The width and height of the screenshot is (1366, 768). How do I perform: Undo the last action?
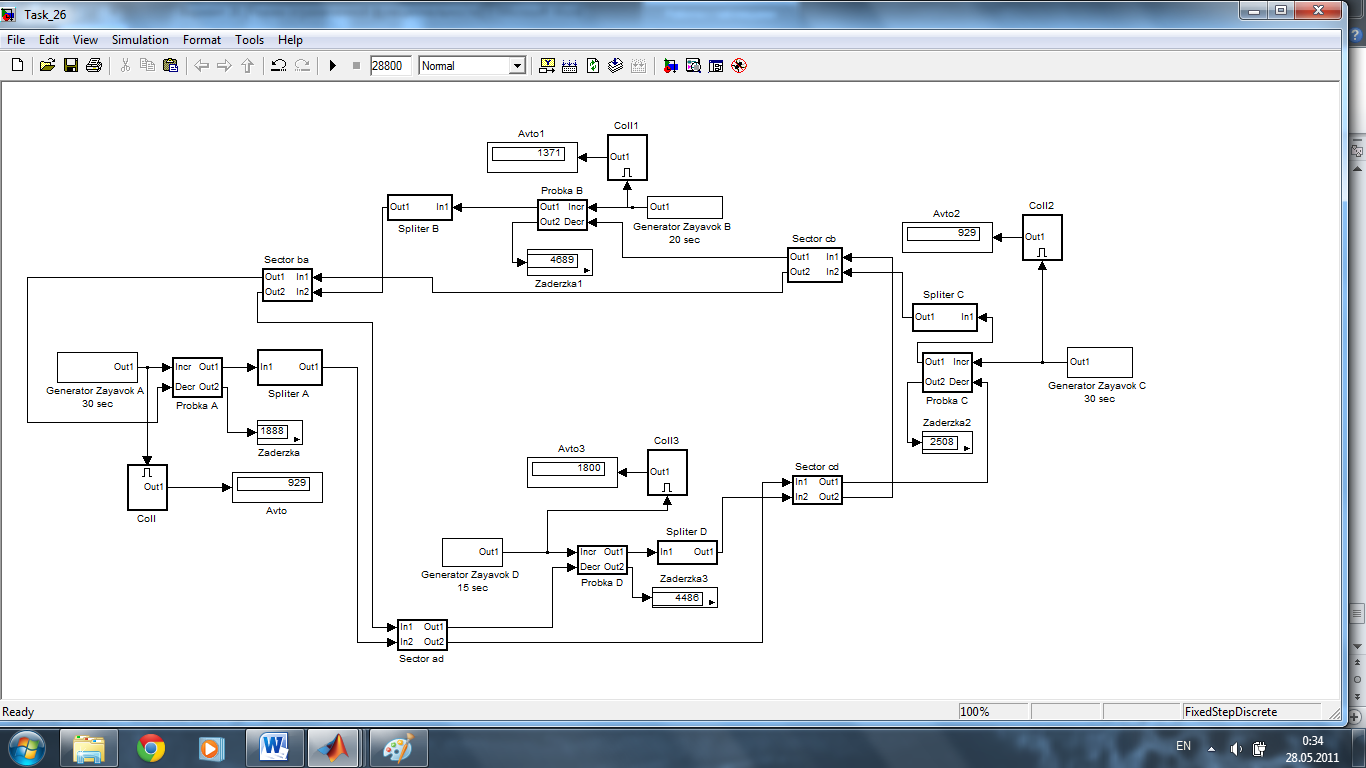tap(278, 66)
